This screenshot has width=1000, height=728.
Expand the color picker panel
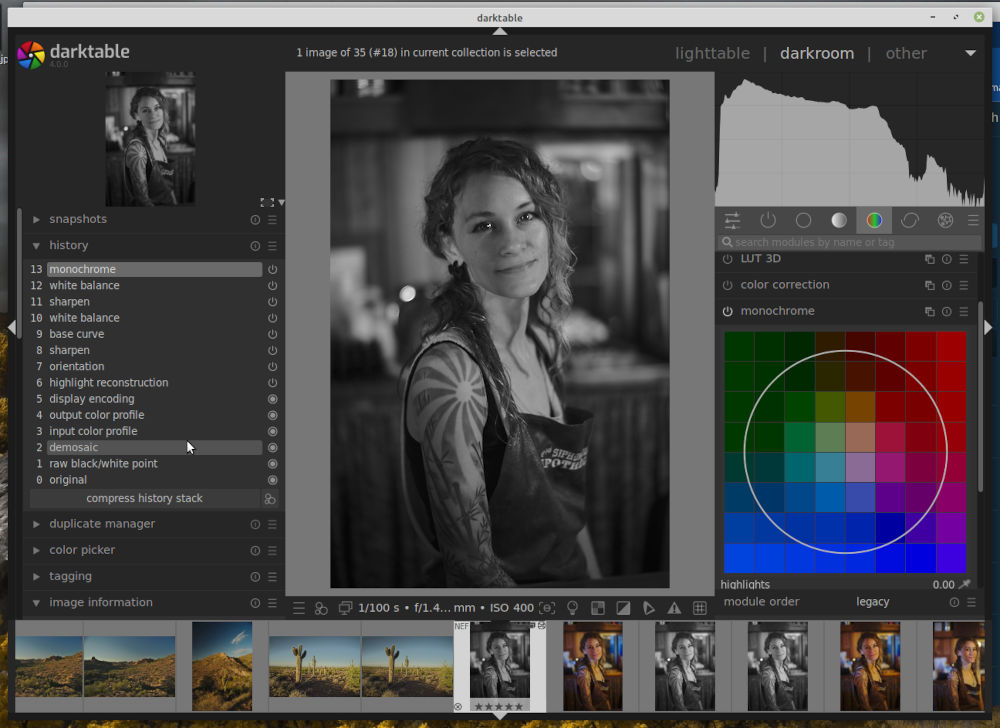[36, 550]
